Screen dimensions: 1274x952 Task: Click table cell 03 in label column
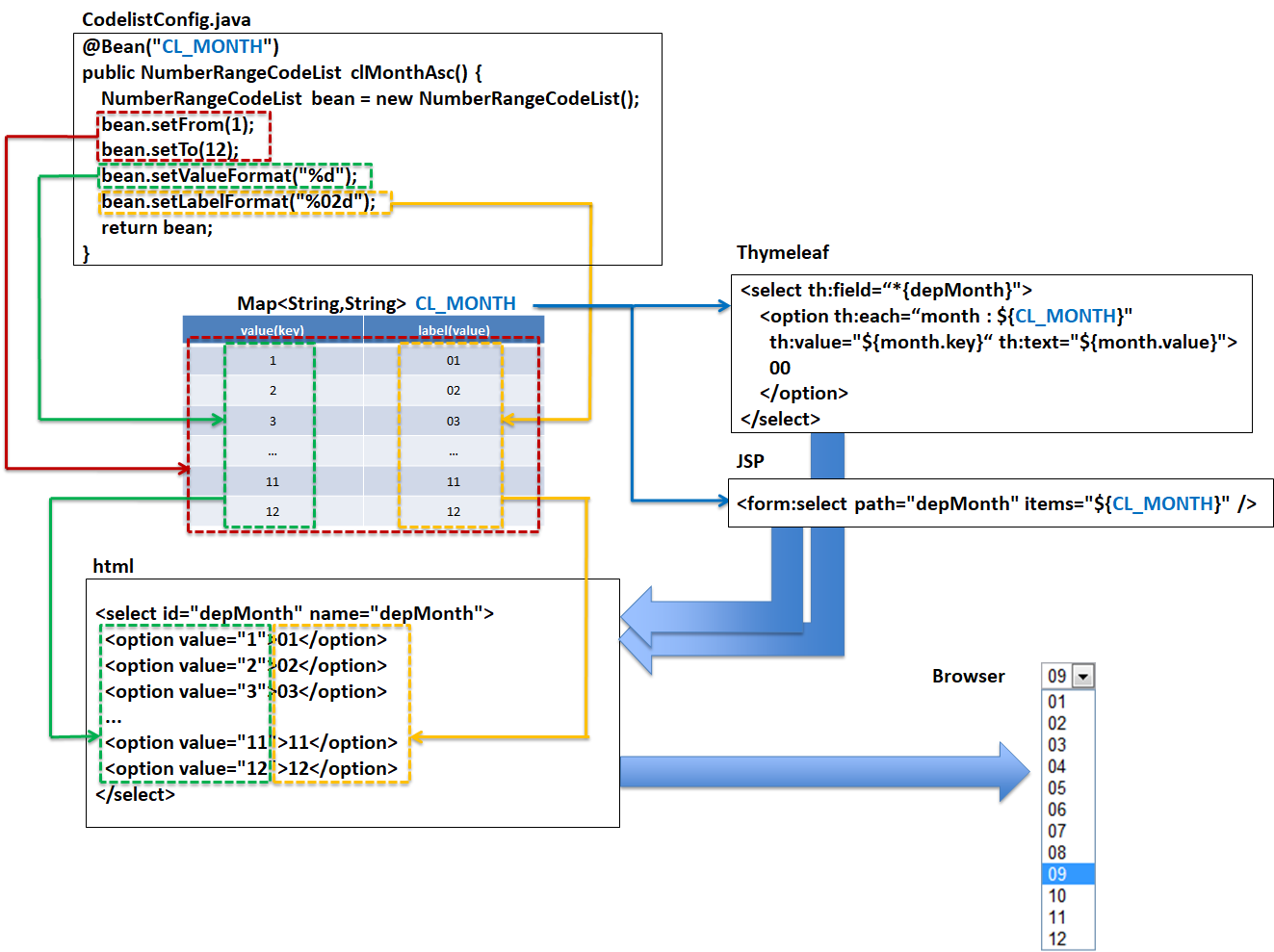coord(454,422)
